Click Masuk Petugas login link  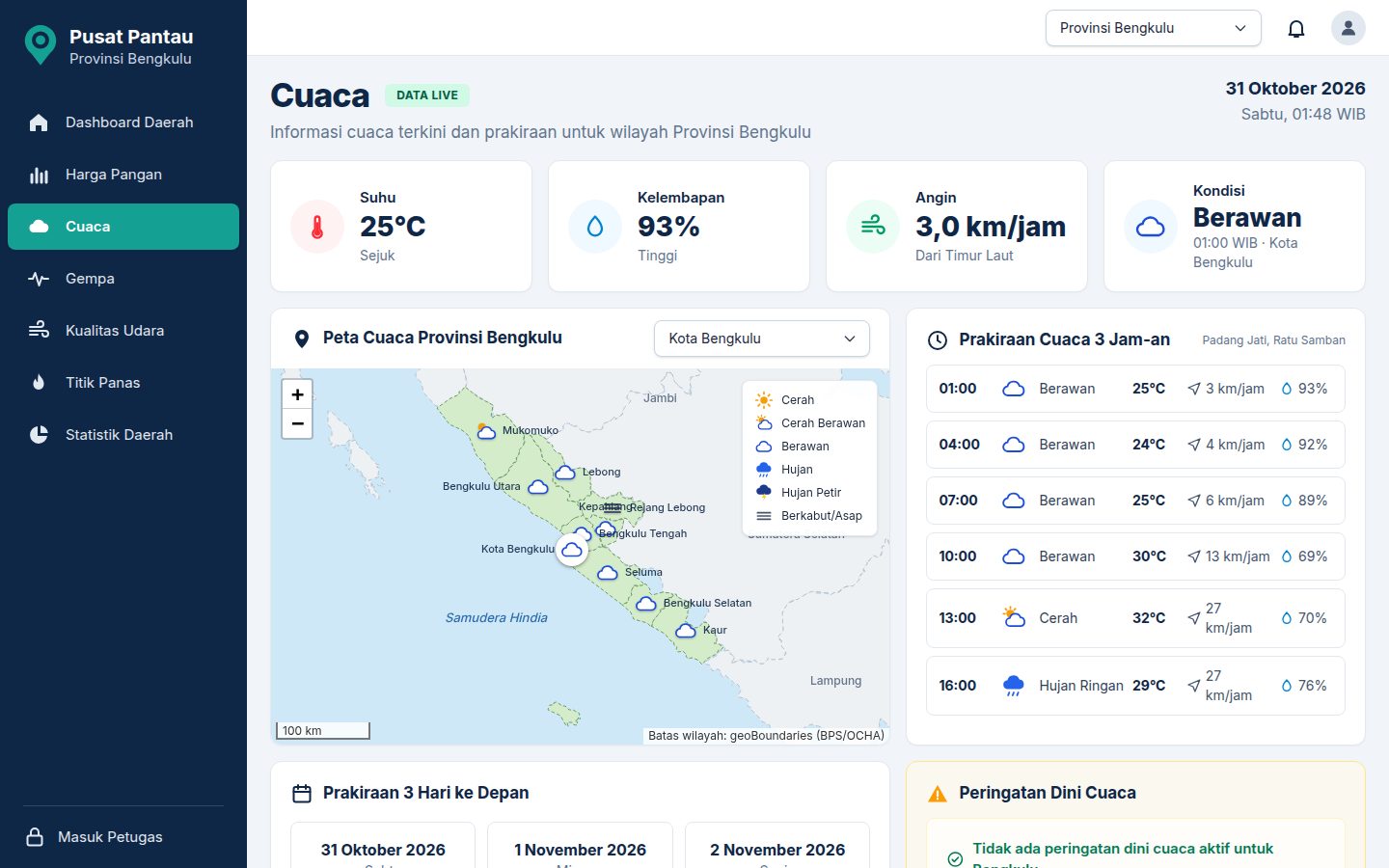click(x=95, y=837)
